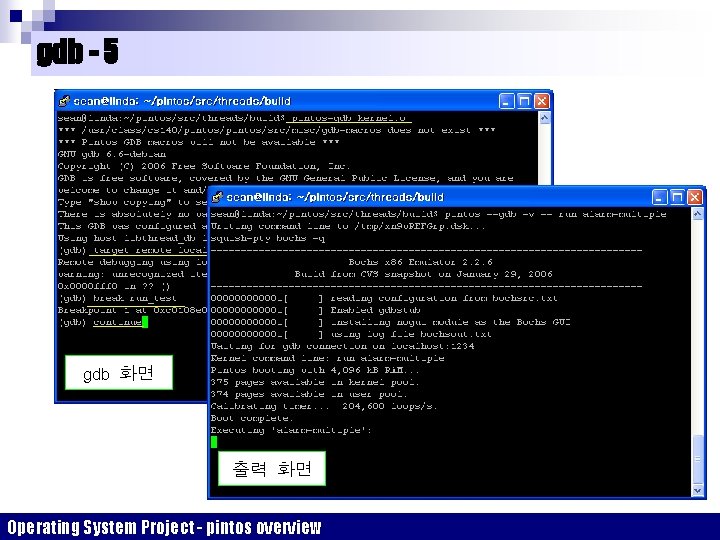Click 'Copyright (C) 2006 Free Software Foundation' line
Viewport: 720px width, 540px height.
coord(204,166)
